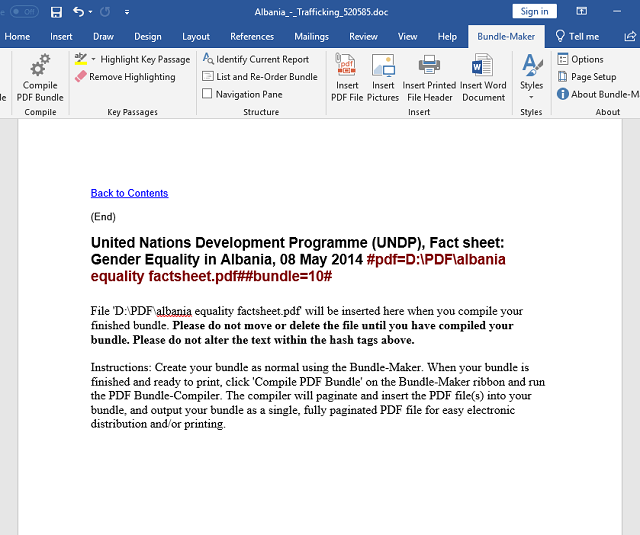Enable the Navigation Pane checkbox
This screenshot has height=535, width=640.
[207, 94]
